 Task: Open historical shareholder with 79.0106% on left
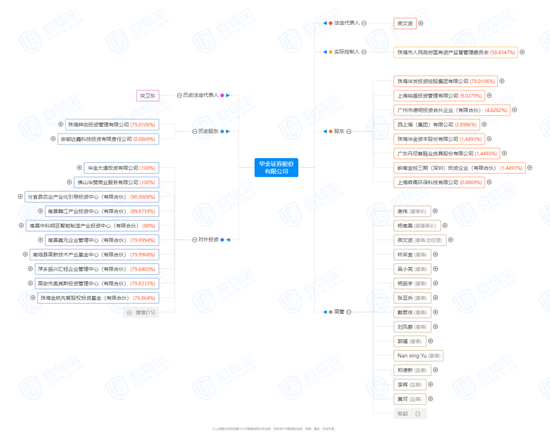[x=112, y=125]
